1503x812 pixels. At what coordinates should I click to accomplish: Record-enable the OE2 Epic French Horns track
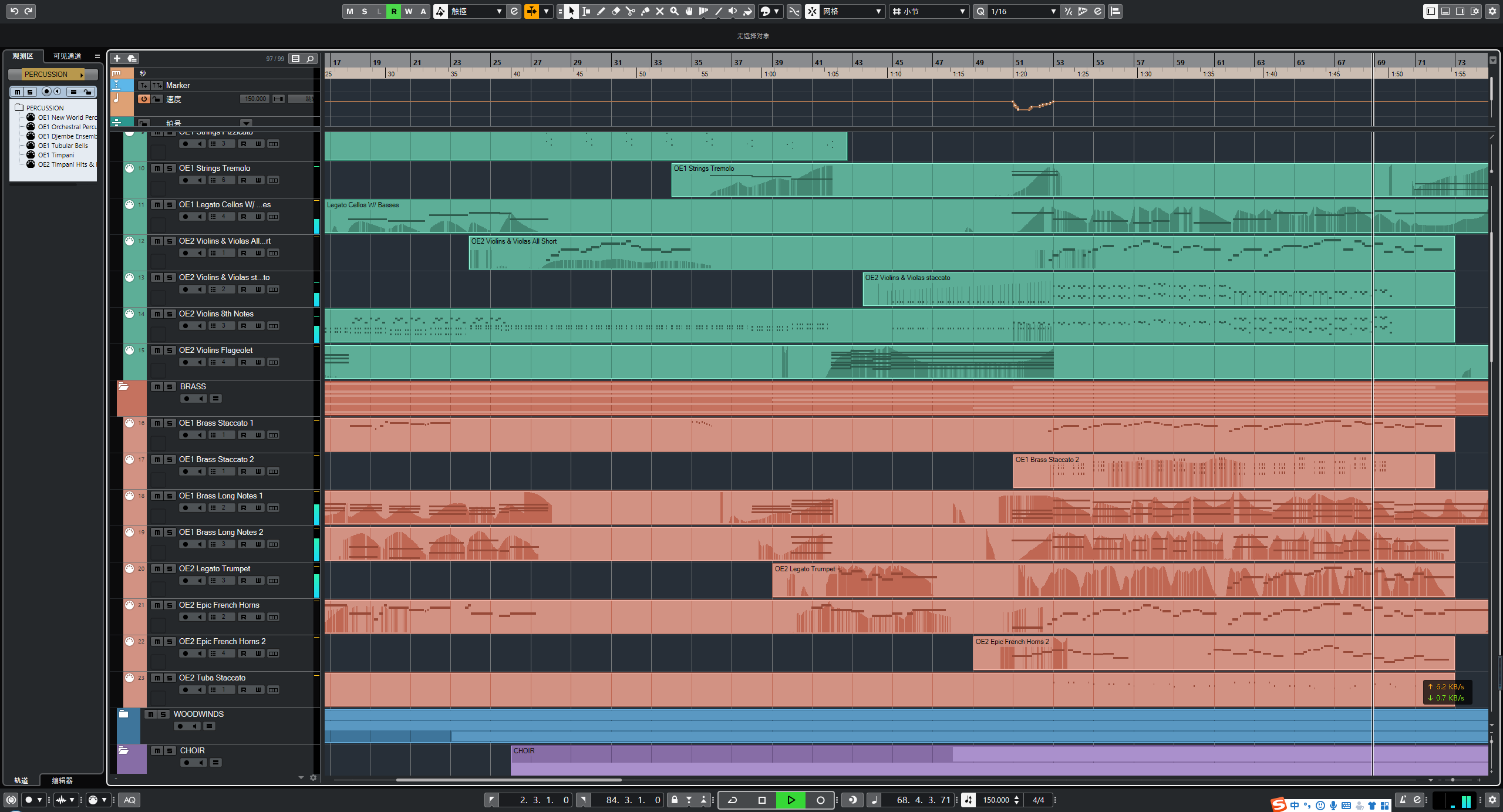[185, 617]
